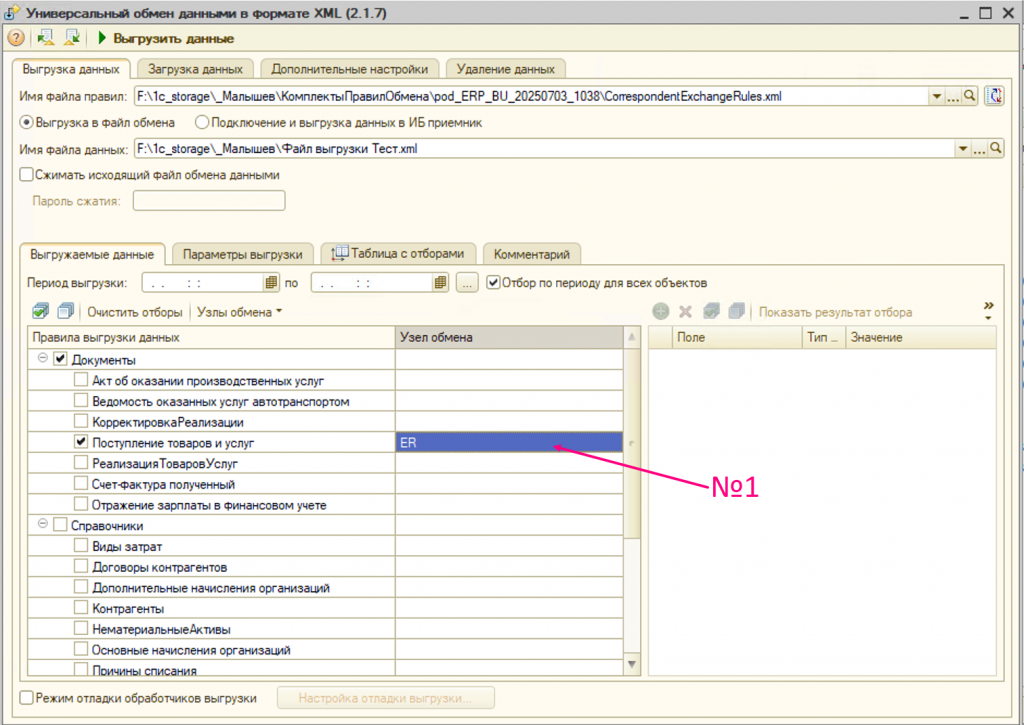Click the delete filter X icon
Viewport: 1024px width, 725px height.
pos(685,312)
